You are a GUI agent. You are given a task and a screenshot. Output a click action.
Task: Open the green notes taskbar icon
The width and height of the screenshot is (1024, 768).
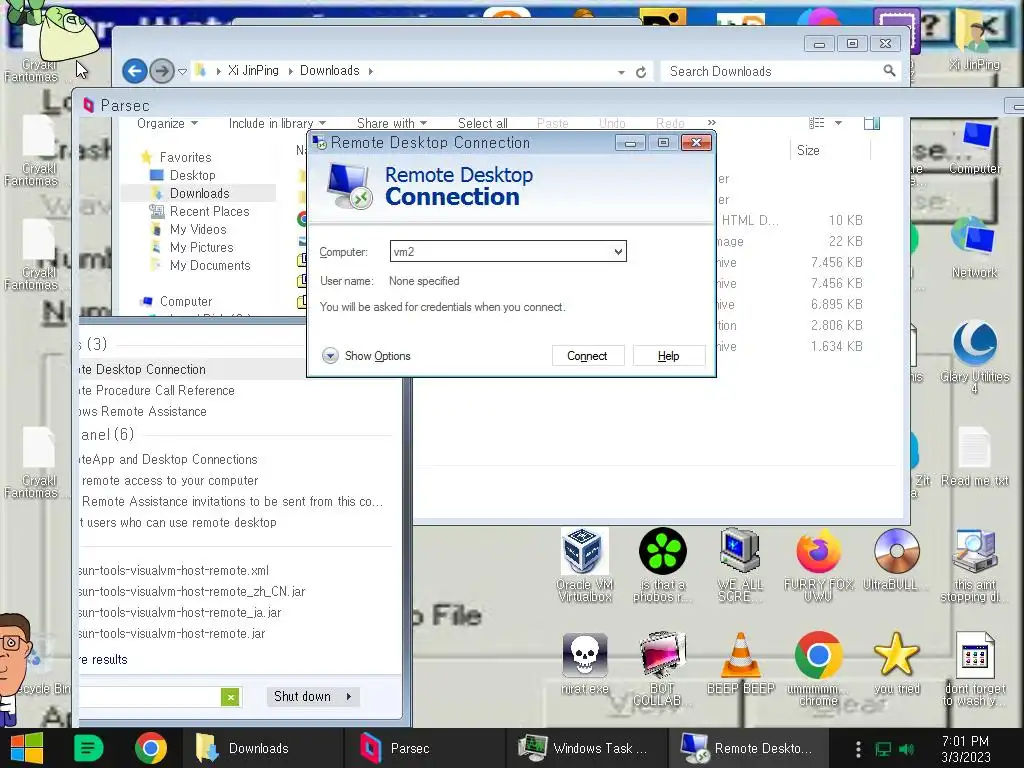[88, 748]
